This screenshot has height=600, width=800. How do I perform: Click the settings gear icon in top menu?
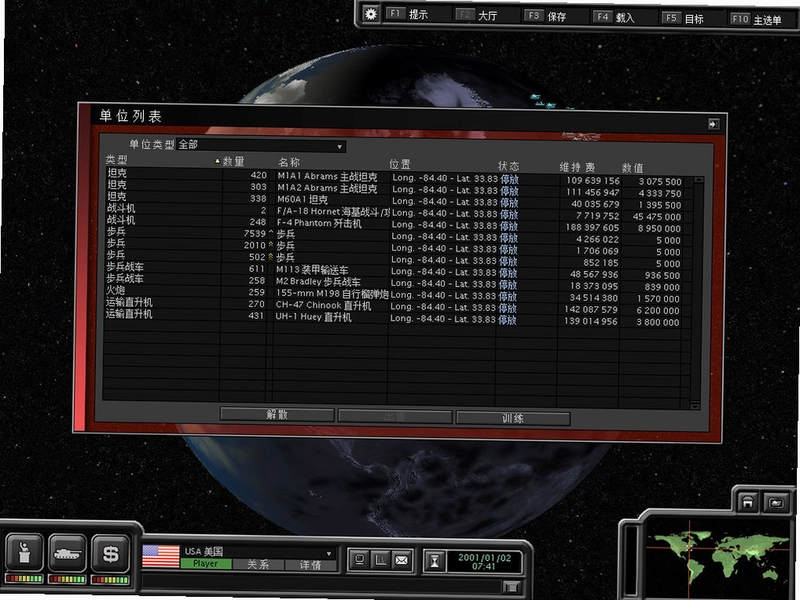point(371,14)
